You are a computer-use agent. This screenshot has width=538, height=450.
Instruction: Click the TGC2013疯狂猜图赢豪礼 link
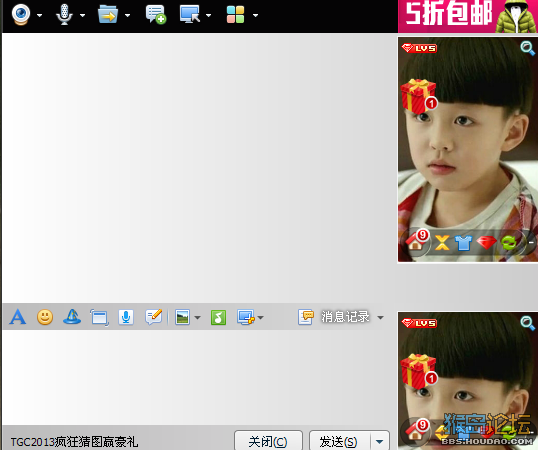(74, 442)
